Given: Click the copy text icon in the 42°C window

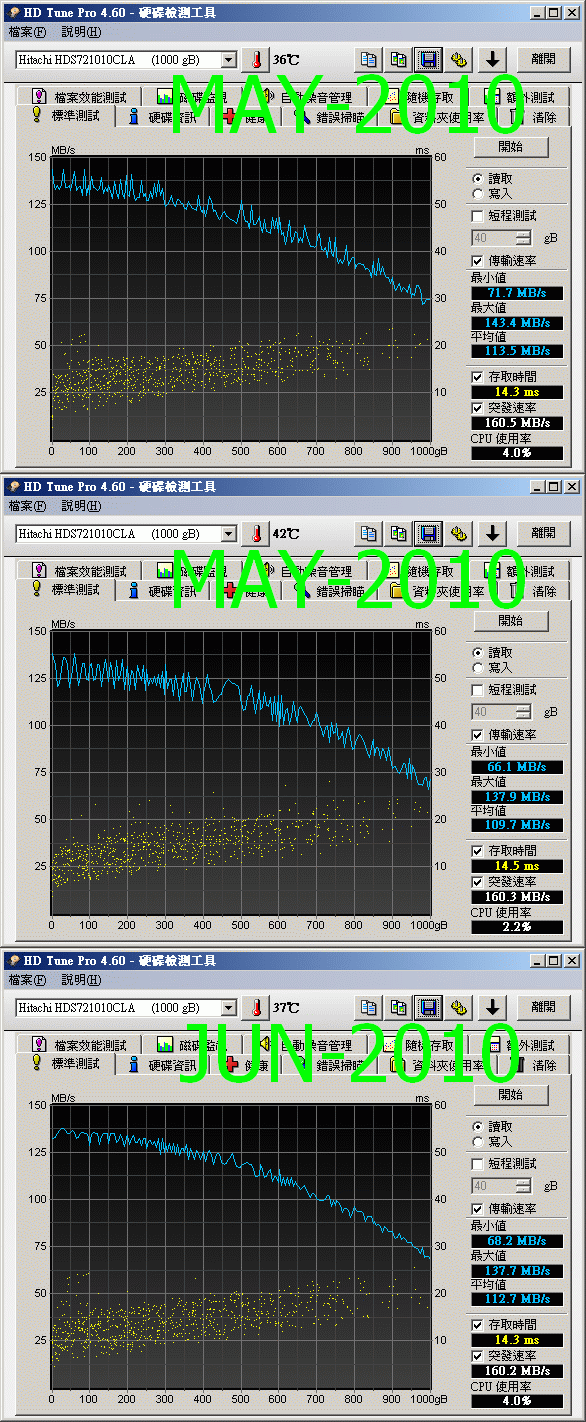Looking at the screenshot, I should click(x=369, y=533).
